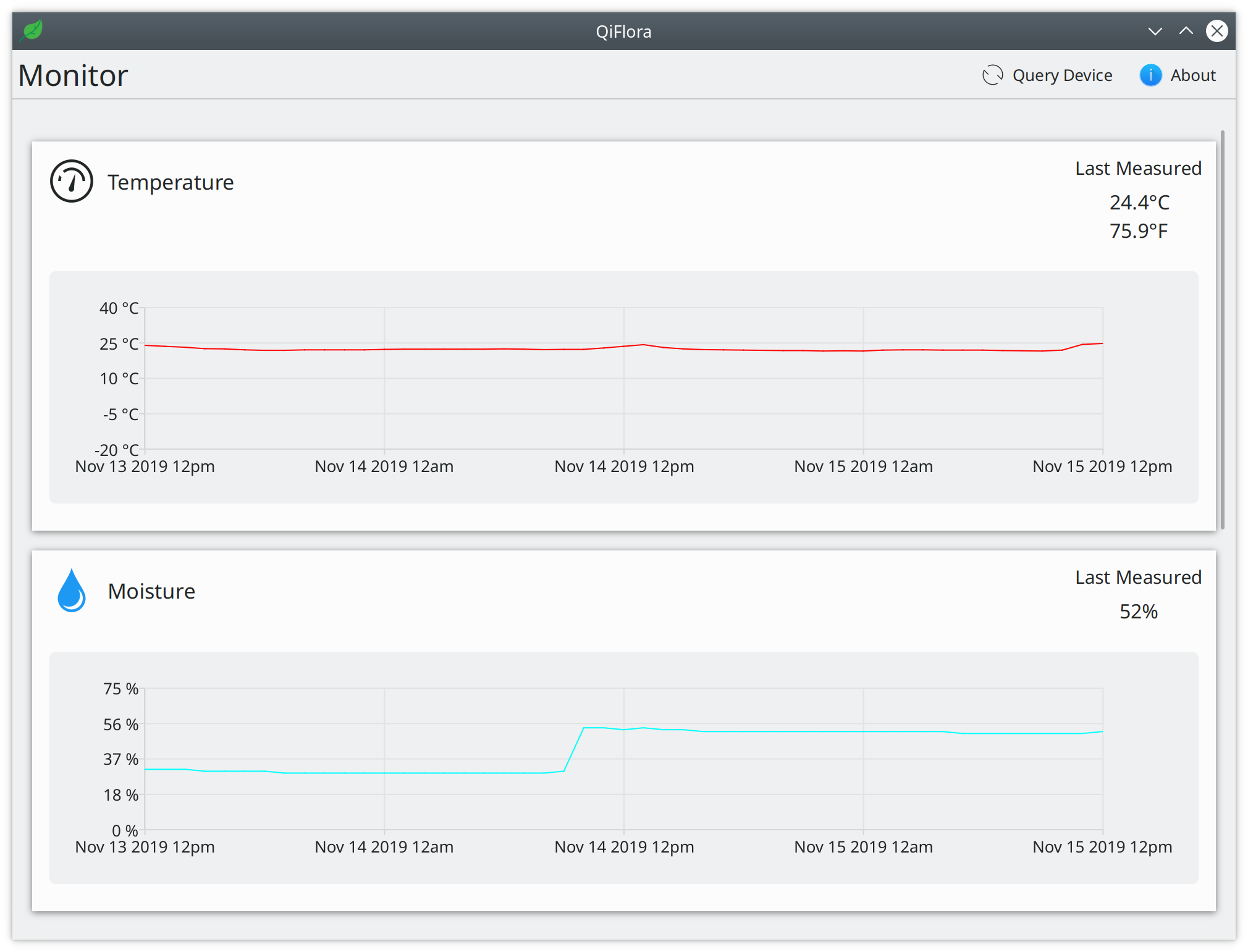Maximize window using title bar up chevron

(x=1186, y=31)
